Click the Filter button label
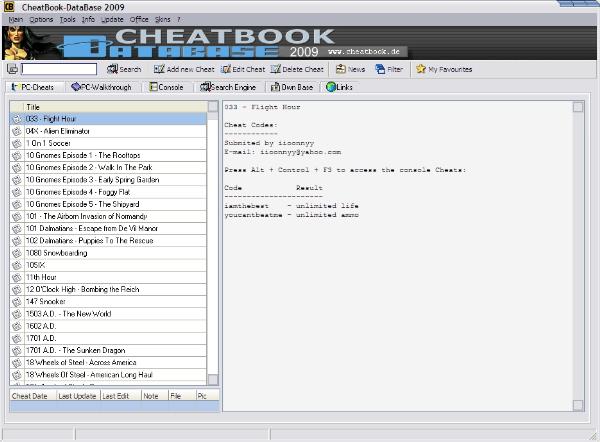Viewport: 600px width, 442px height. point(395,69)
